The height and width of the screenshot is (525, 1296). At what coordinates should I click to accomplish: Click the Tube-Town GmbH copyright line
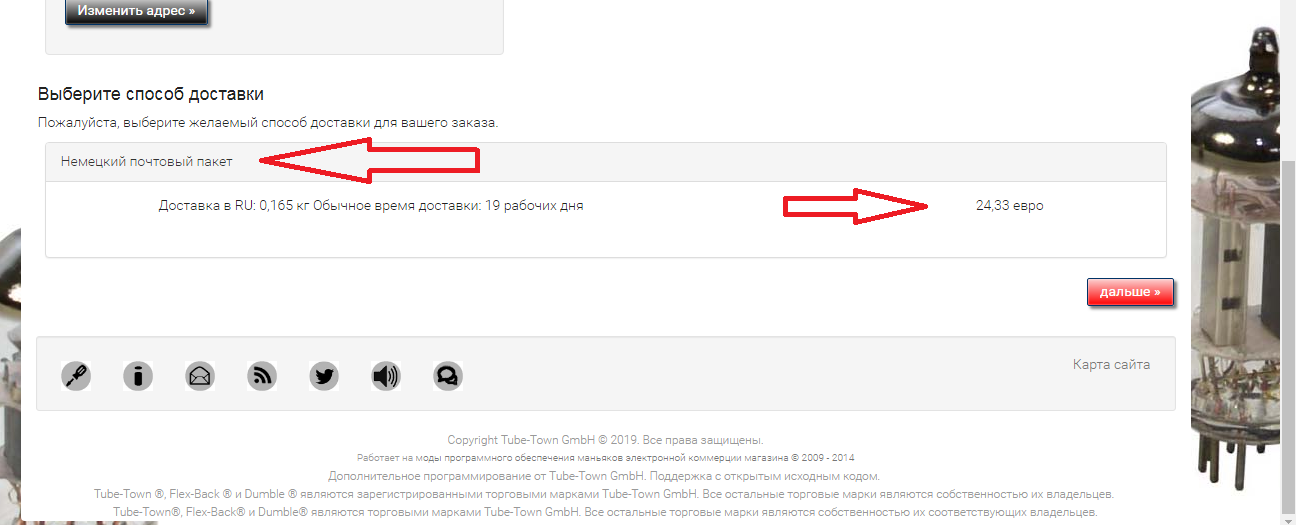pyautogui.click(x=605, y=440)
